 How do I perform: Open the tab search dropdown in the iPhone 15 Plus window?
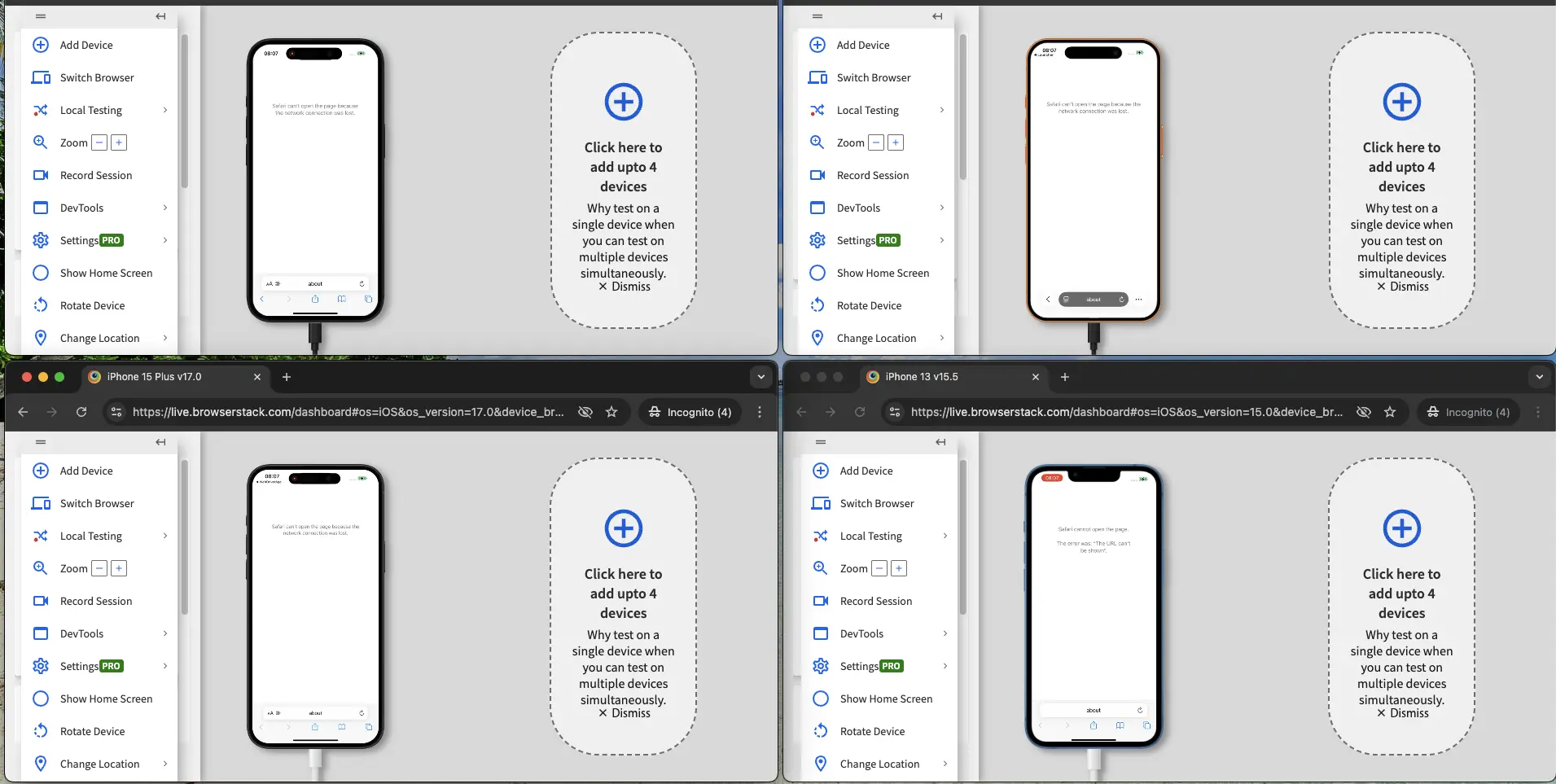(760, 377)
